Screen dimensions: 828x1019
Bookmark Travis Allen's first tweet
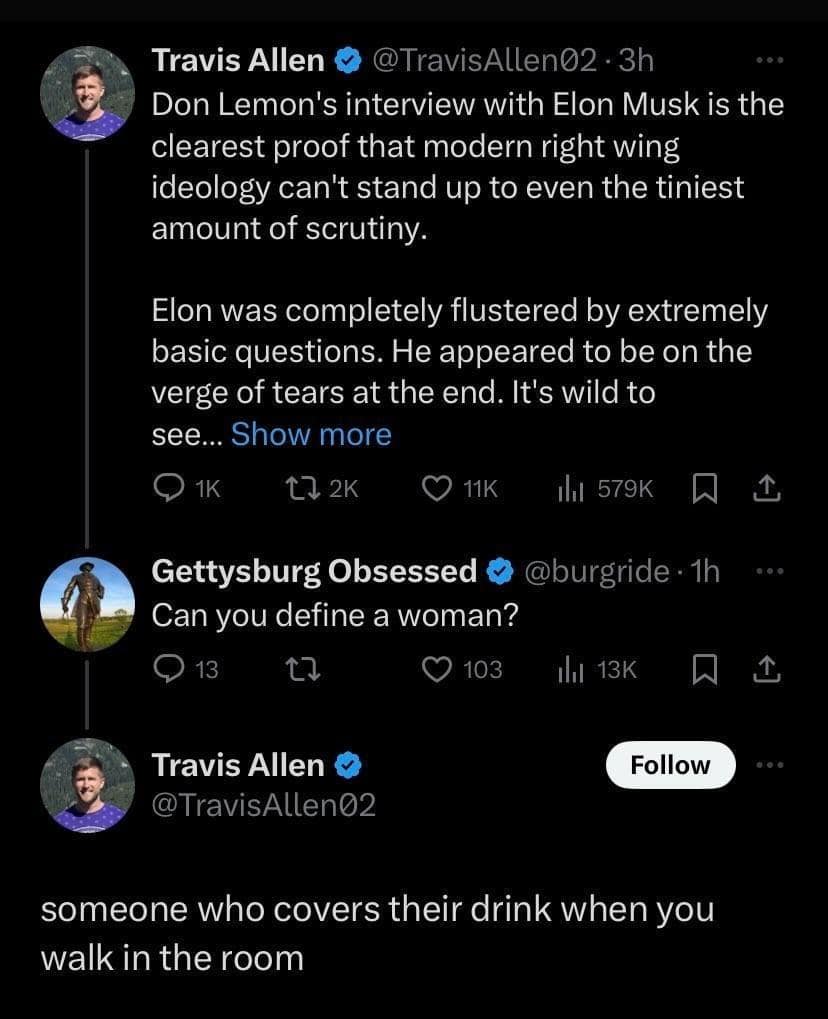[x=703, y=488]
